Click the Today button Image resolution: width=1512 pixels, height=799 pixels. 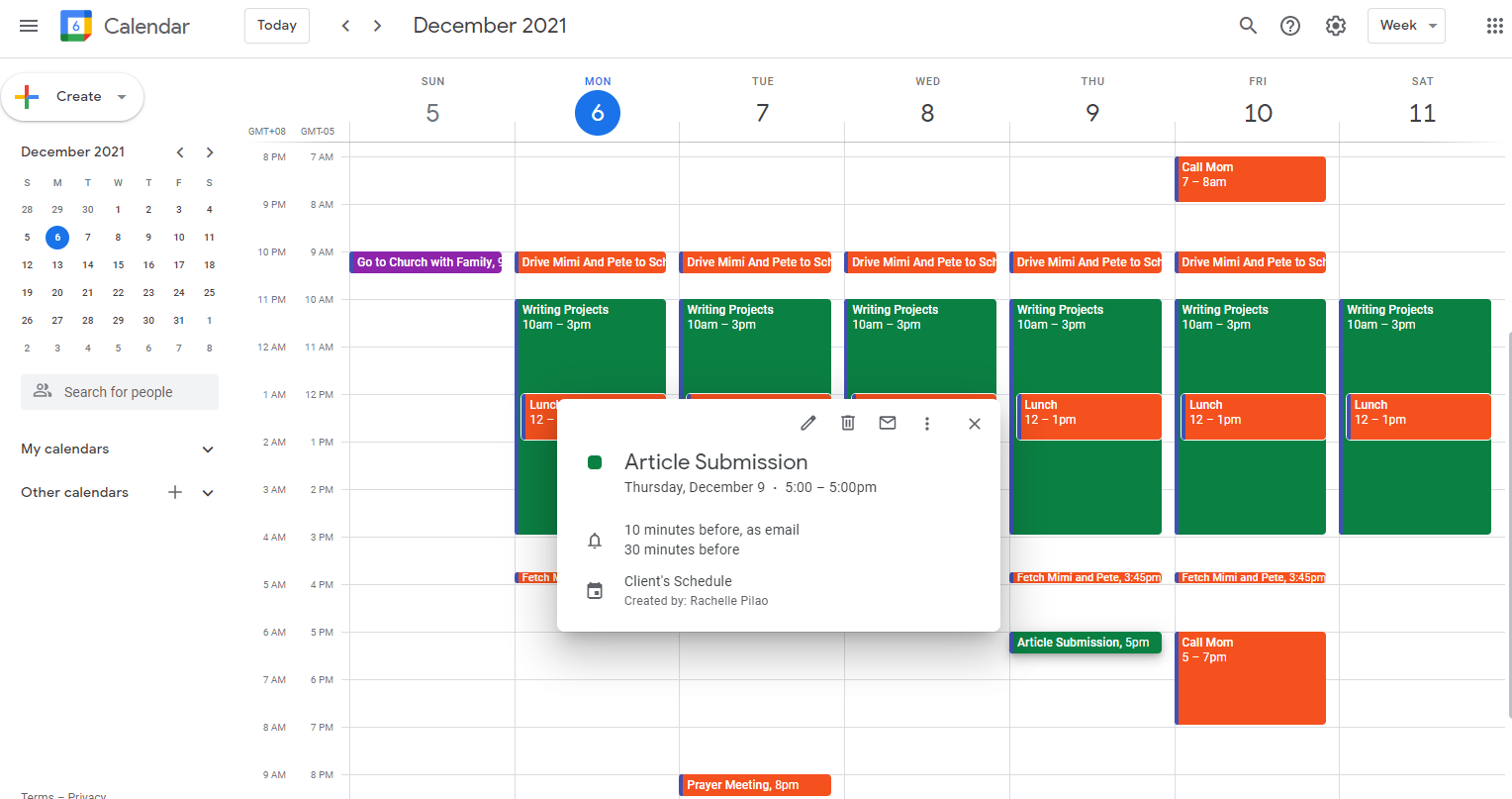point(277,26)
